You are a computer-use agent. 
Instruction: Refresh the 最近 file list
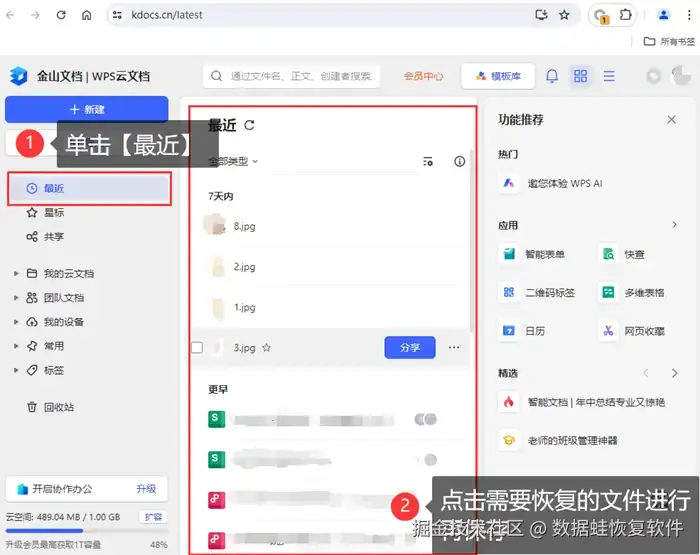click(x=249, y=125)
